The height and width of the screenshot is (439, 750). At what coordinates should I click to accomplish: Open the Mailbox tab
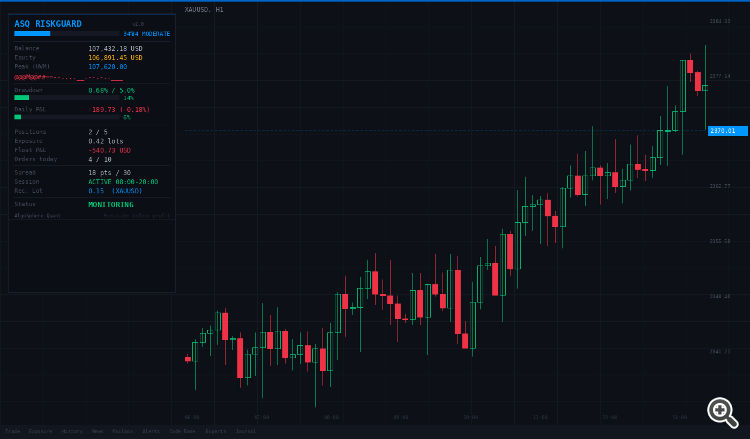coord(122,431)
